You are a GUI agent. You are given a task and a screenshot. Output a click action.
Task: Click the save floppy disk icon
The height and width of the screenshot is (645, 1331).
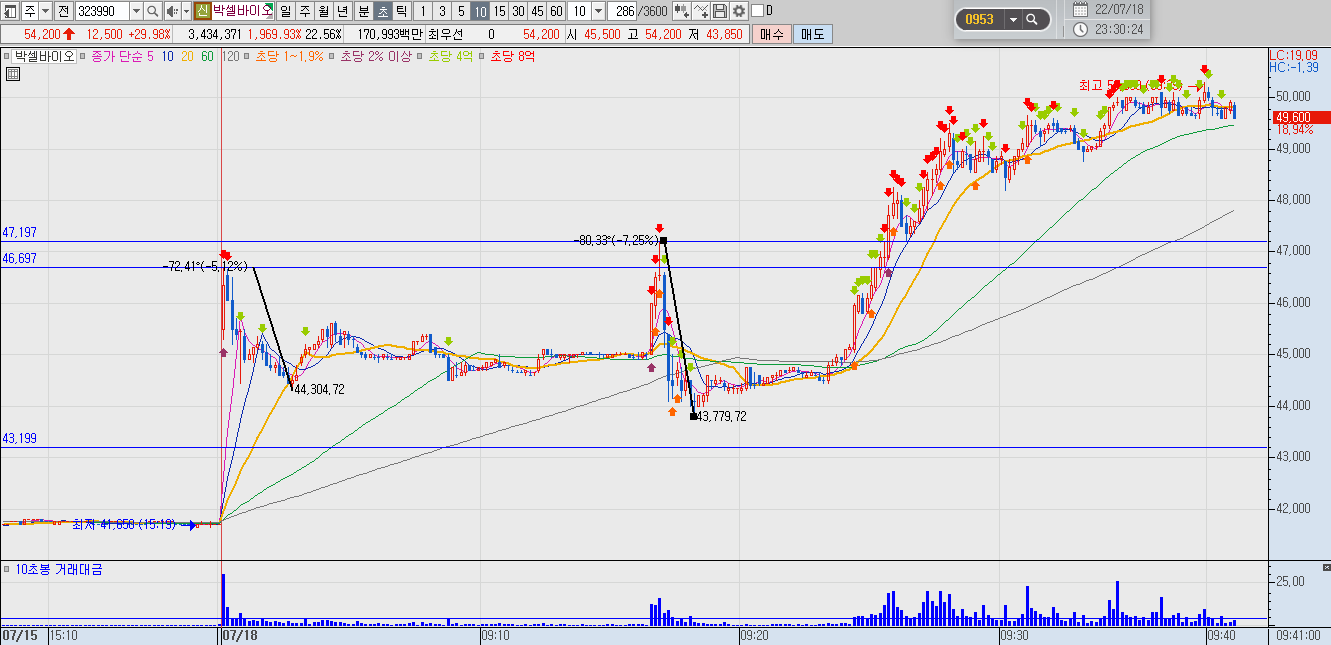coord(720,11)
